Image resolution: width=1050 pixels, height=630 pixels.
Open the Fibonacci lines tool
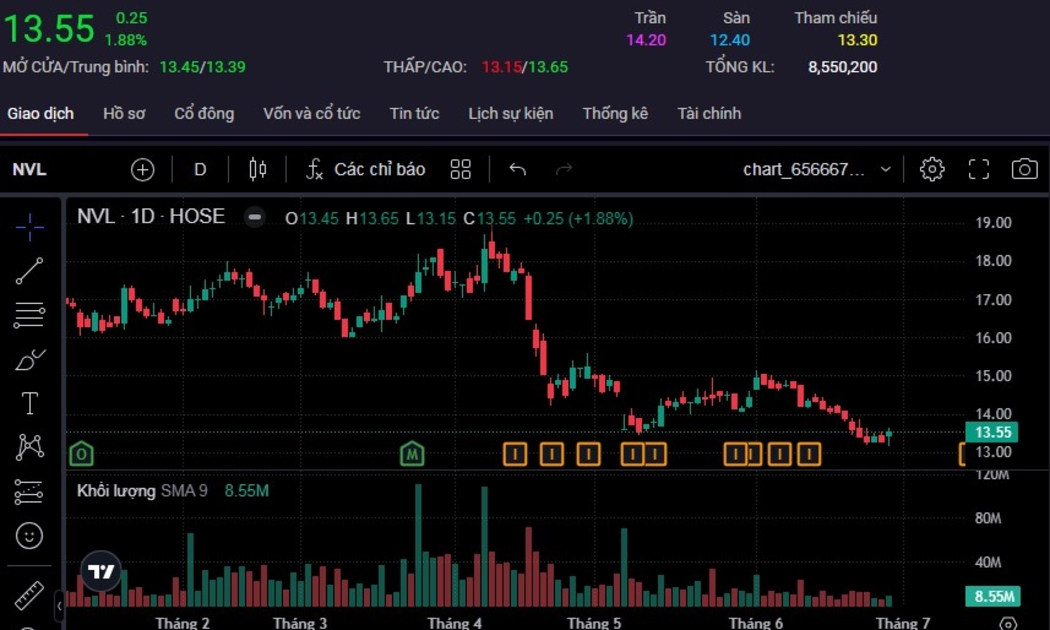(x=30, y=315)
